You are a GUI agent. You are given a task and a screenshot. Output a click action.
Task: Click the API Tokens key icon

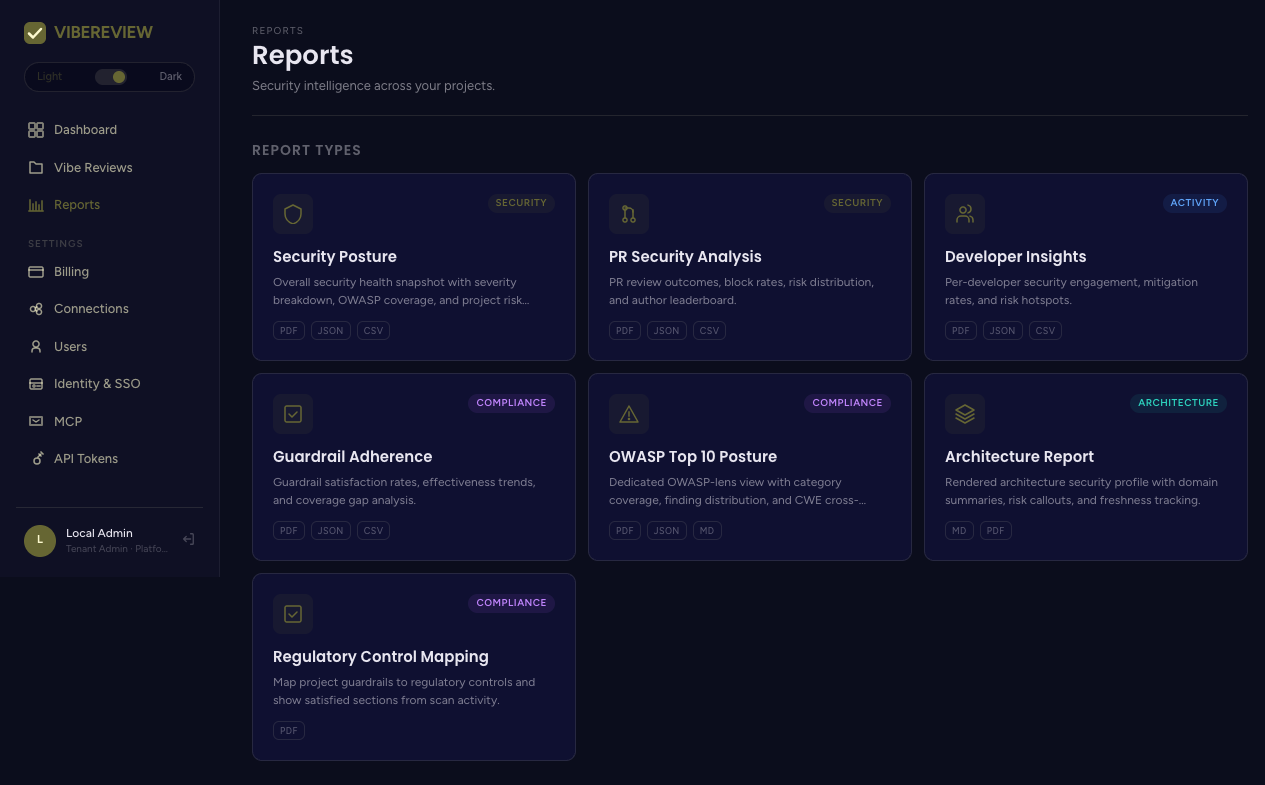[x=36, y=459]
